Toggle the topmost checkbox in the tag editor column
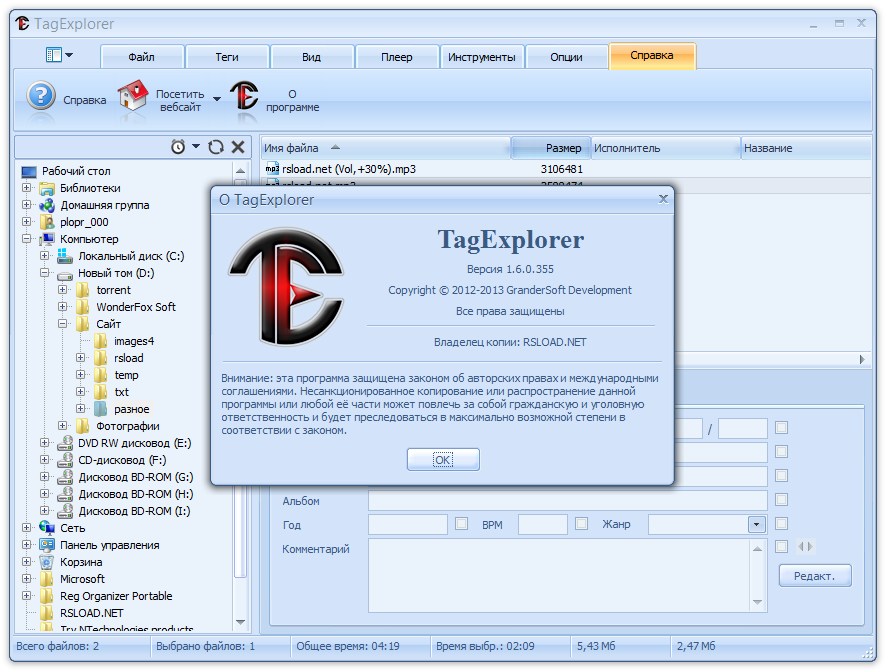The image size is (886, 671). click(781, 428)
